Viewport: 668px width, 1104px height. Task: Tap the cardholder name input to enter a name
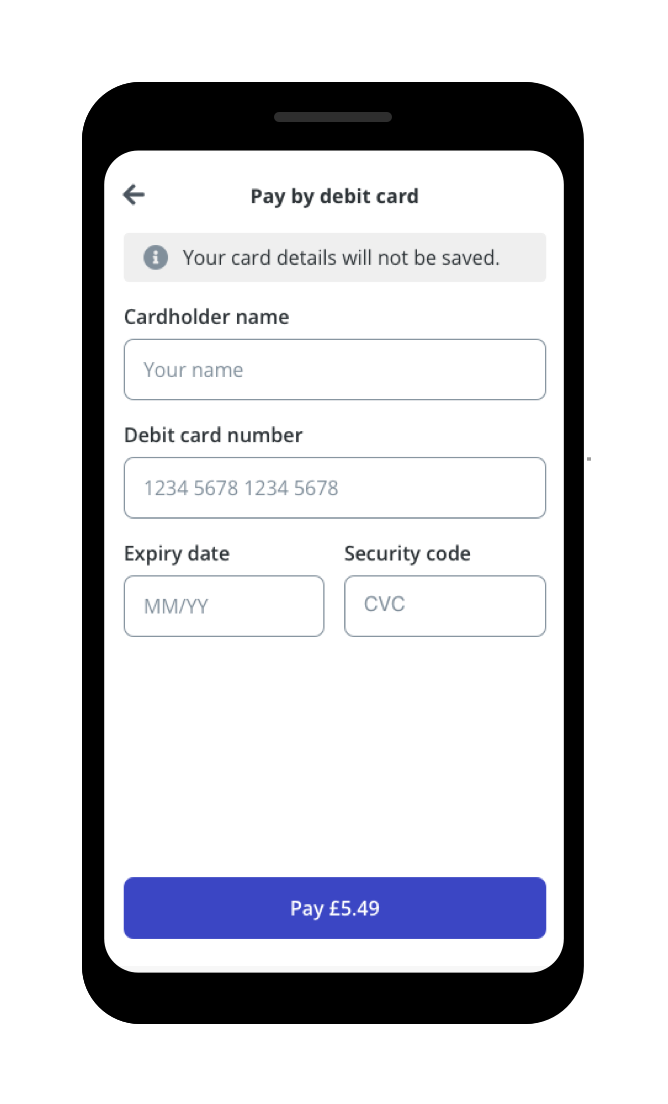[x=334, y=369]
